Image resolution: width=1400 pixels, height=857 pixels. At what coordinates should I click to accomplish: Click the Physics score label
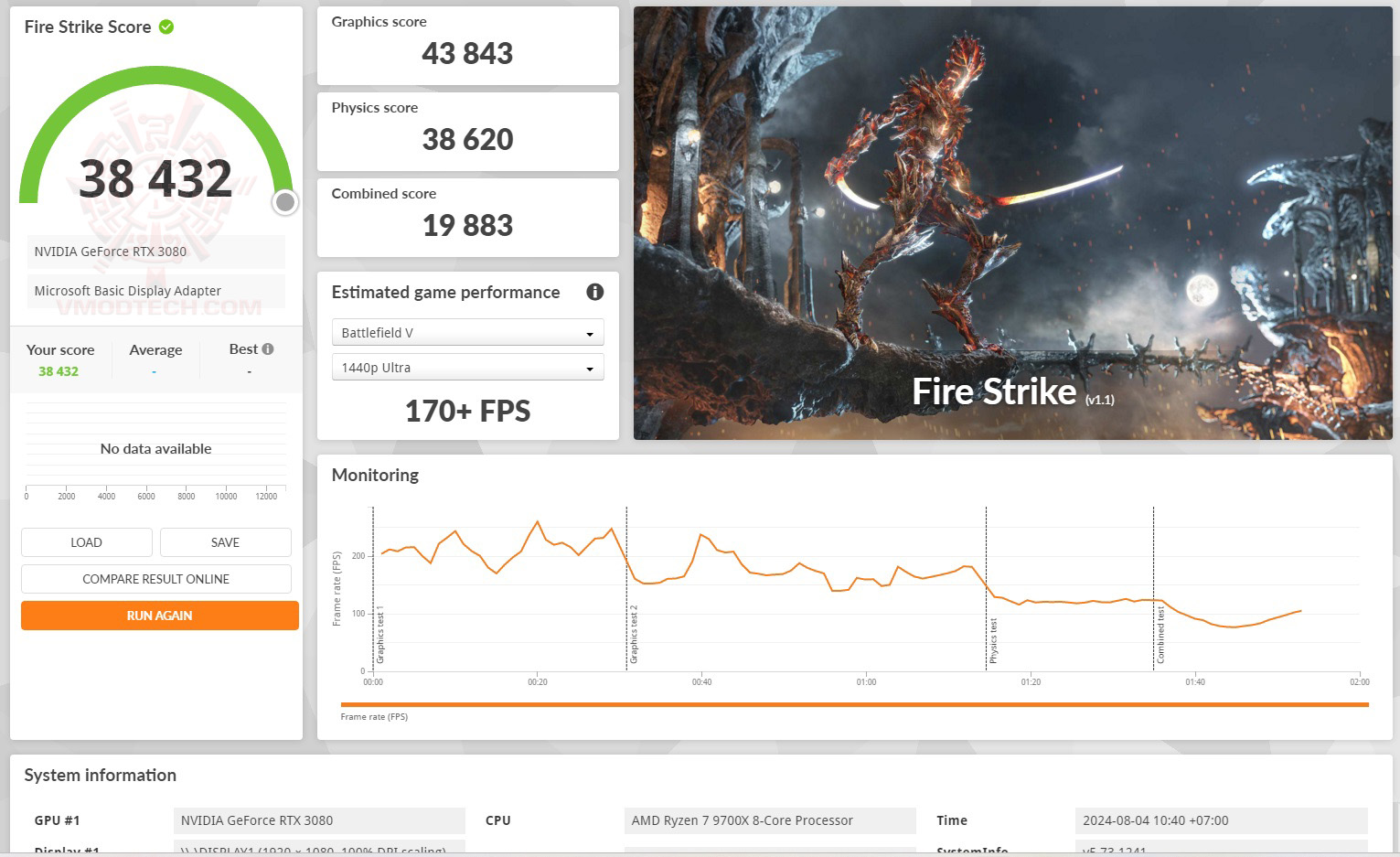tap(374, 108)
